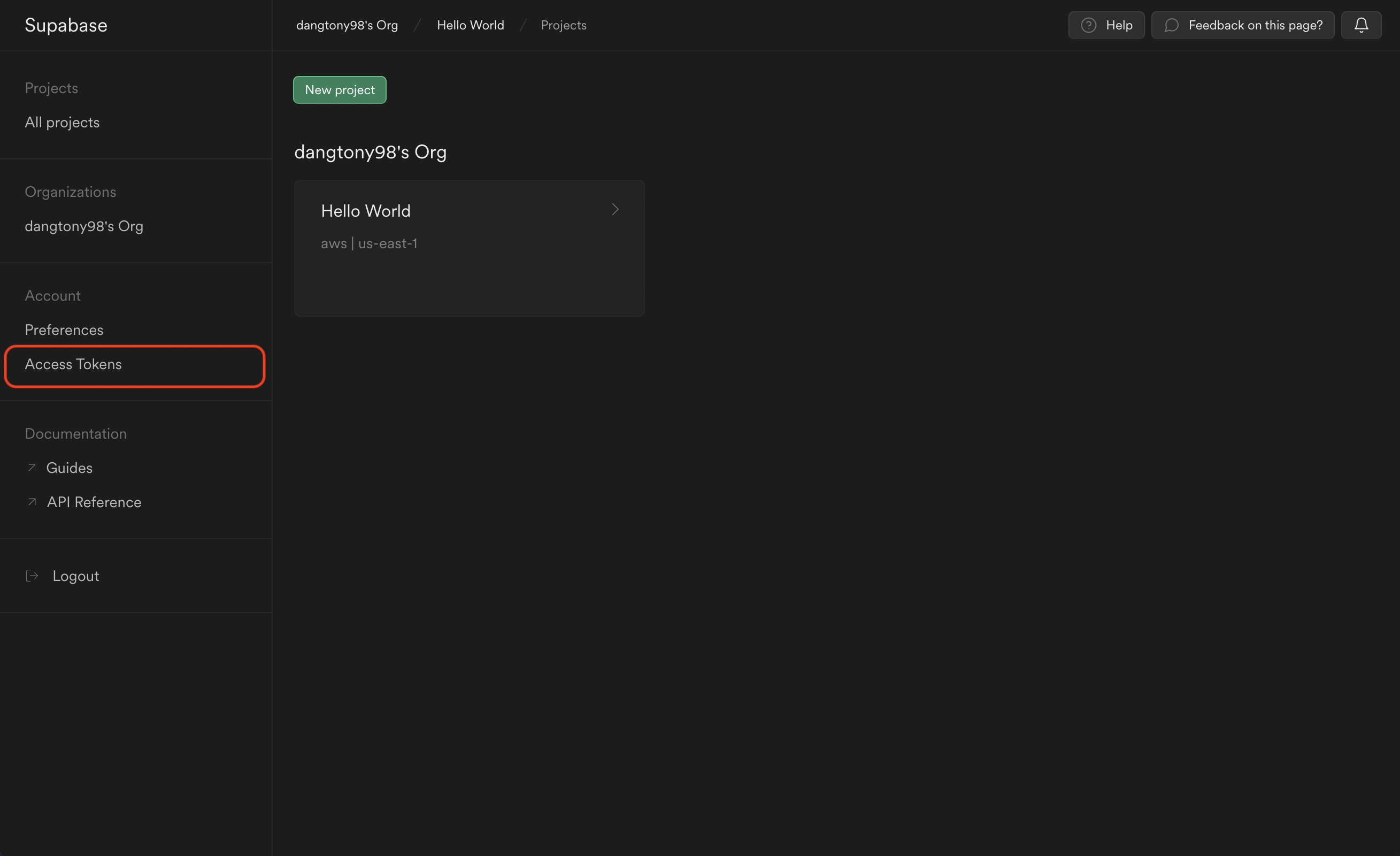Click the feedback speech bubble icon
The height and width of the screenshot is (856, 1400).
point(1171,25)
